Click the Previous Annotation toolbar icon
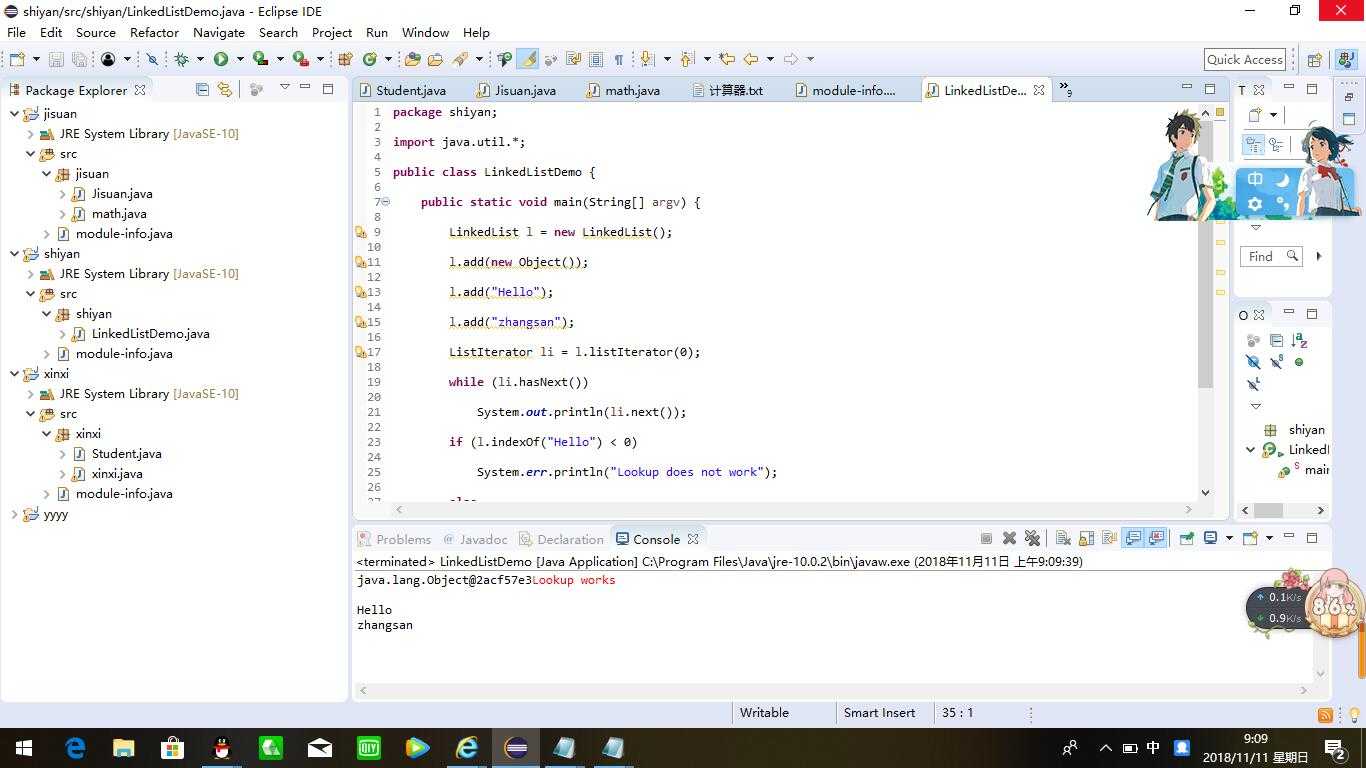The image size is (1366, 768). 688,59
